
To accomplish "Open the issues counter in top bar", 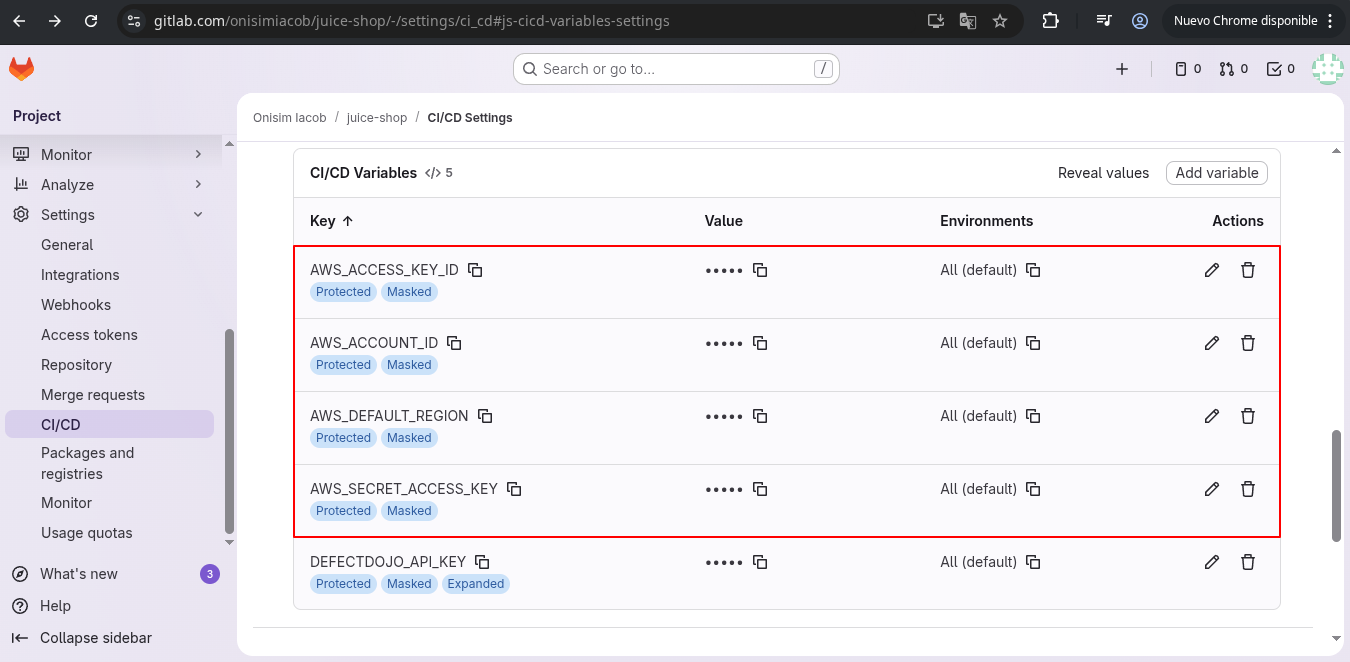I will [1187, 69].
